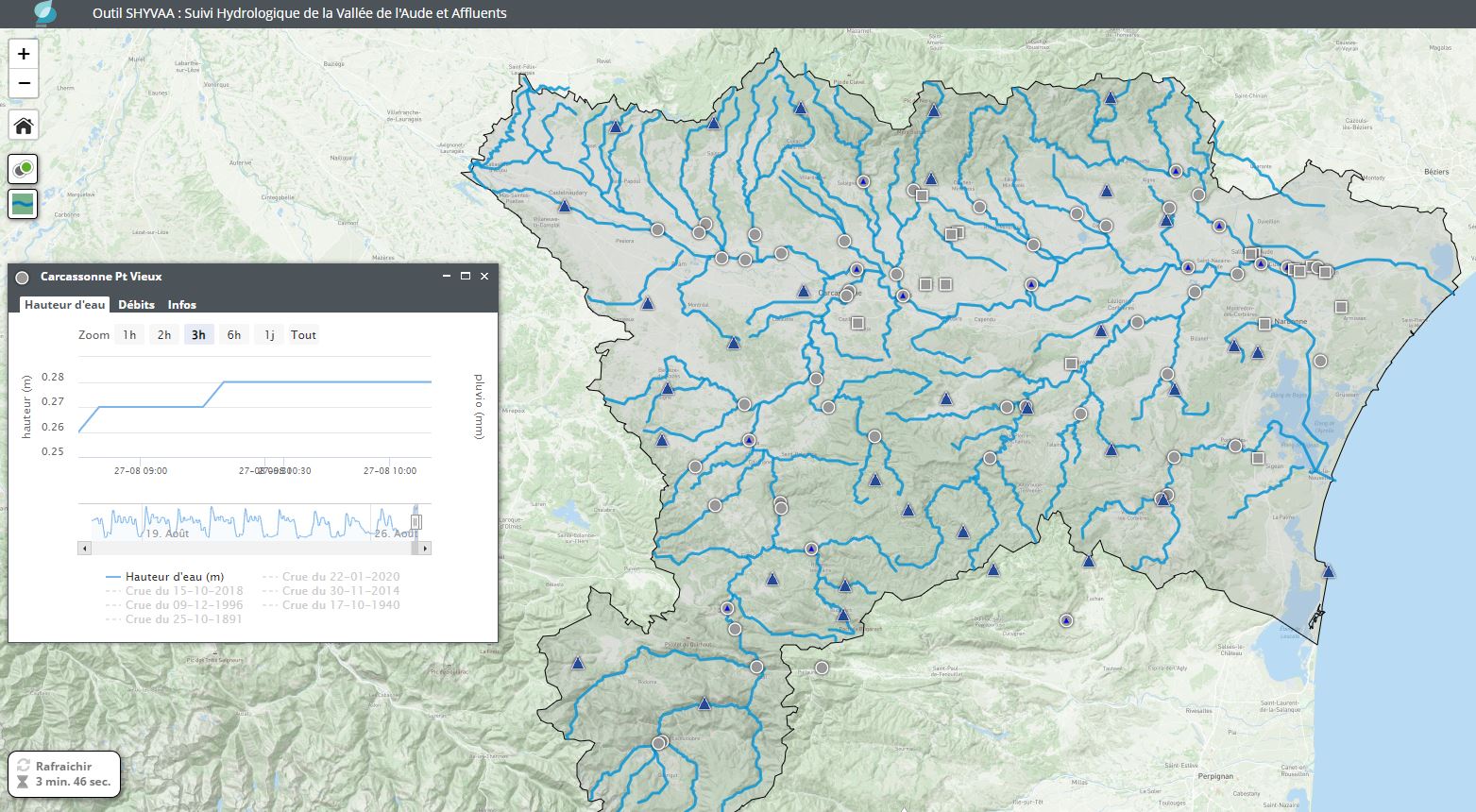Toggle Hauteur d'eau (m) series in legend
The image size is (1476, 812).
(x=174, y=576)
